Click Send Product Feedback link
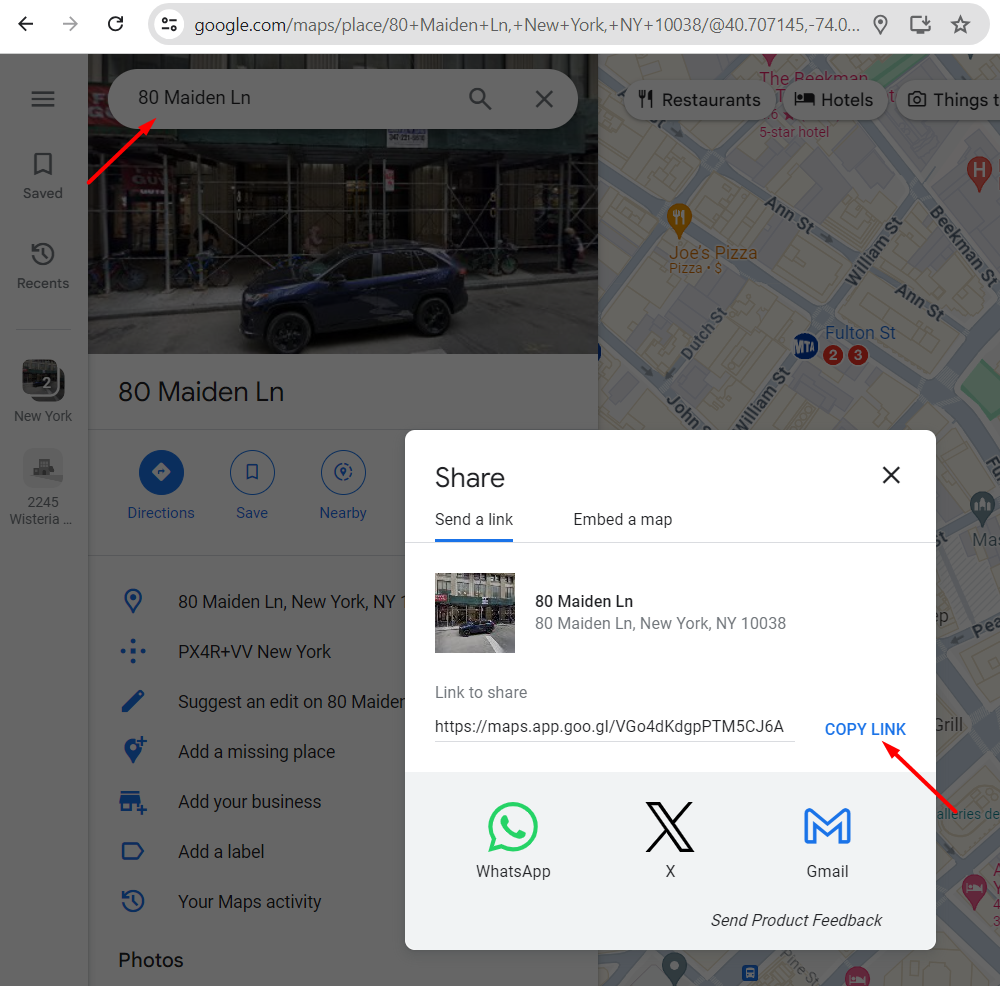 pos(796,920)
